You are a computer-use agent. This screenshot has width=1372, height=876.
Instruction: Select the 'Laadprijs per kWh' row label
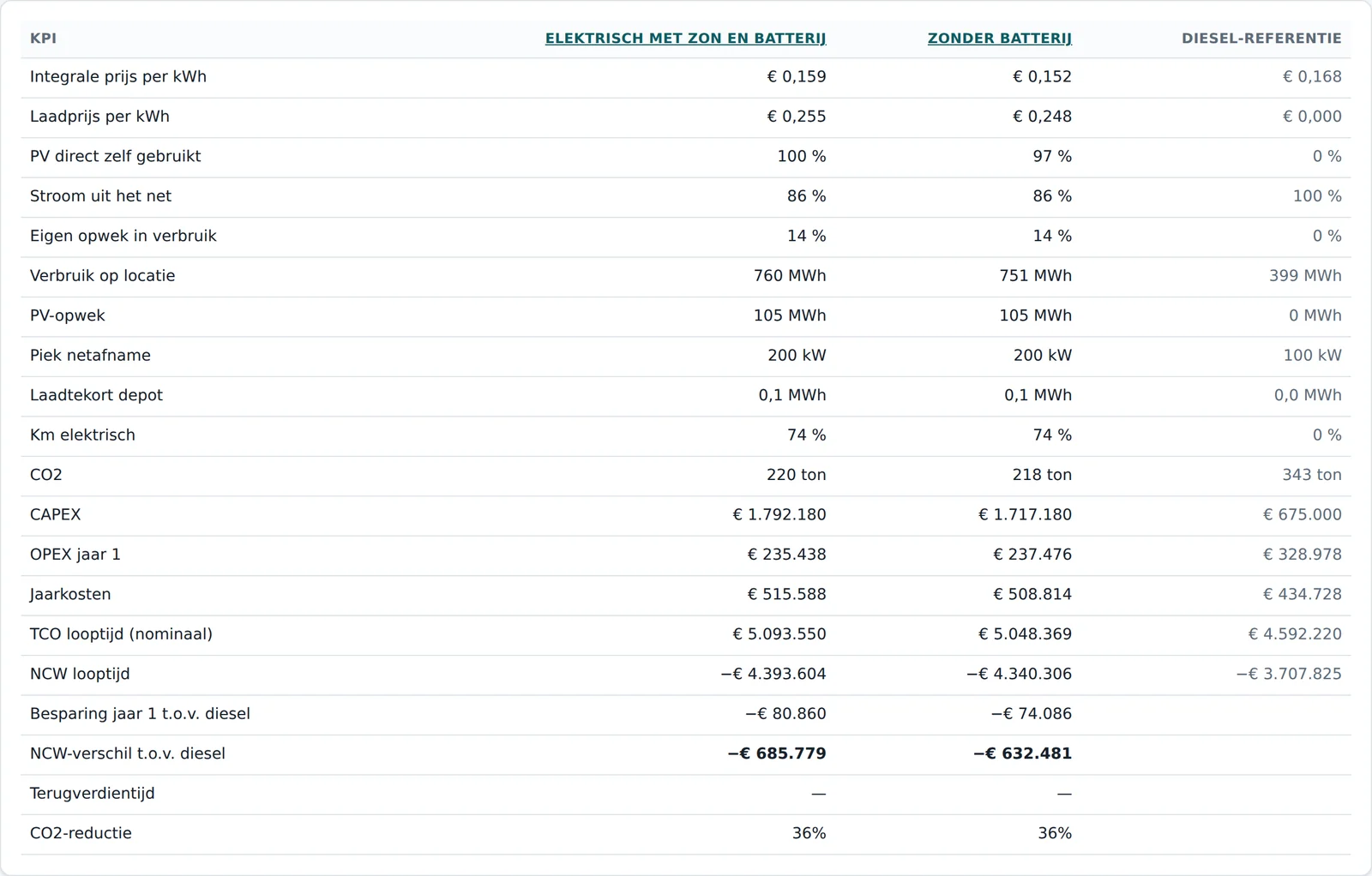click(x=99, y=117)
